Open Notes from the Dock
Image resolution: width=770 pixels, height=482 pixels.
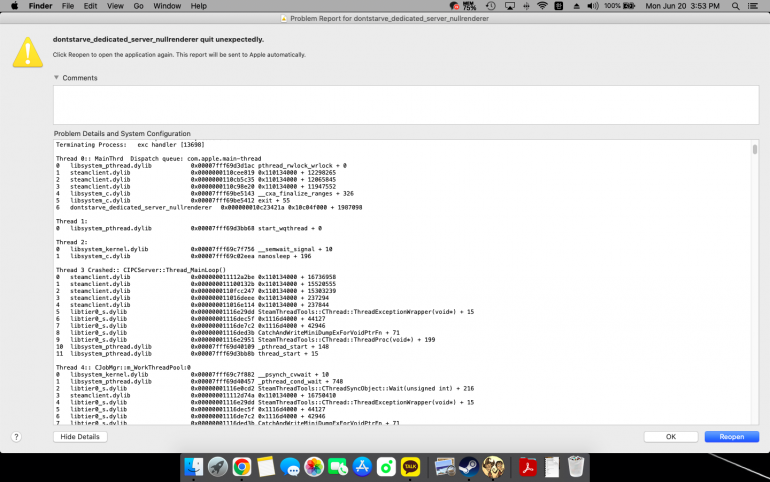[x=266, y=467]
